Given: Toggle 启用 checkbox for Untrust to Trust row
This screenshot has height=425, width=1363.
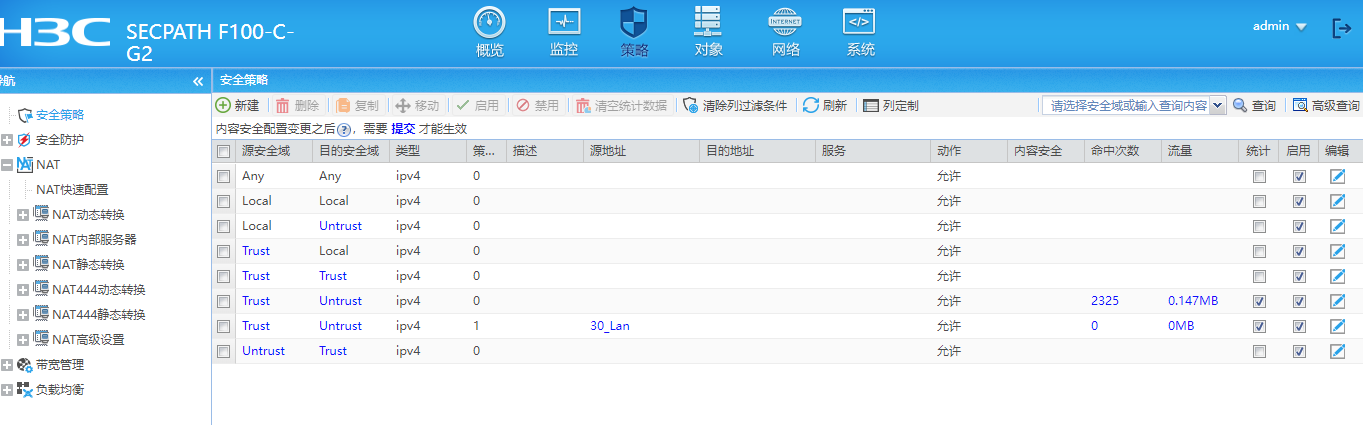Looking at the screenshot, I should point(1299,351).
